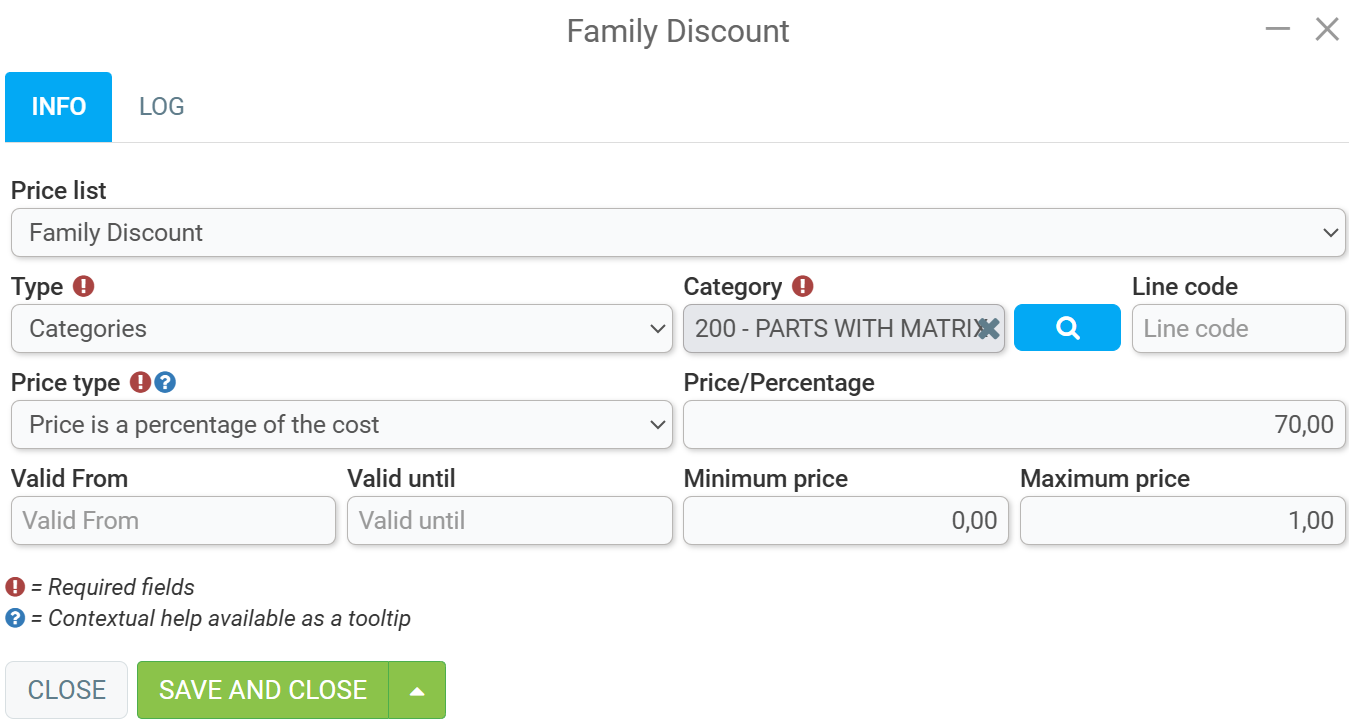The height and width of the screenshot is (728, 1349).
Task: Click the red required icon next to Category
Action: (803, 286)
